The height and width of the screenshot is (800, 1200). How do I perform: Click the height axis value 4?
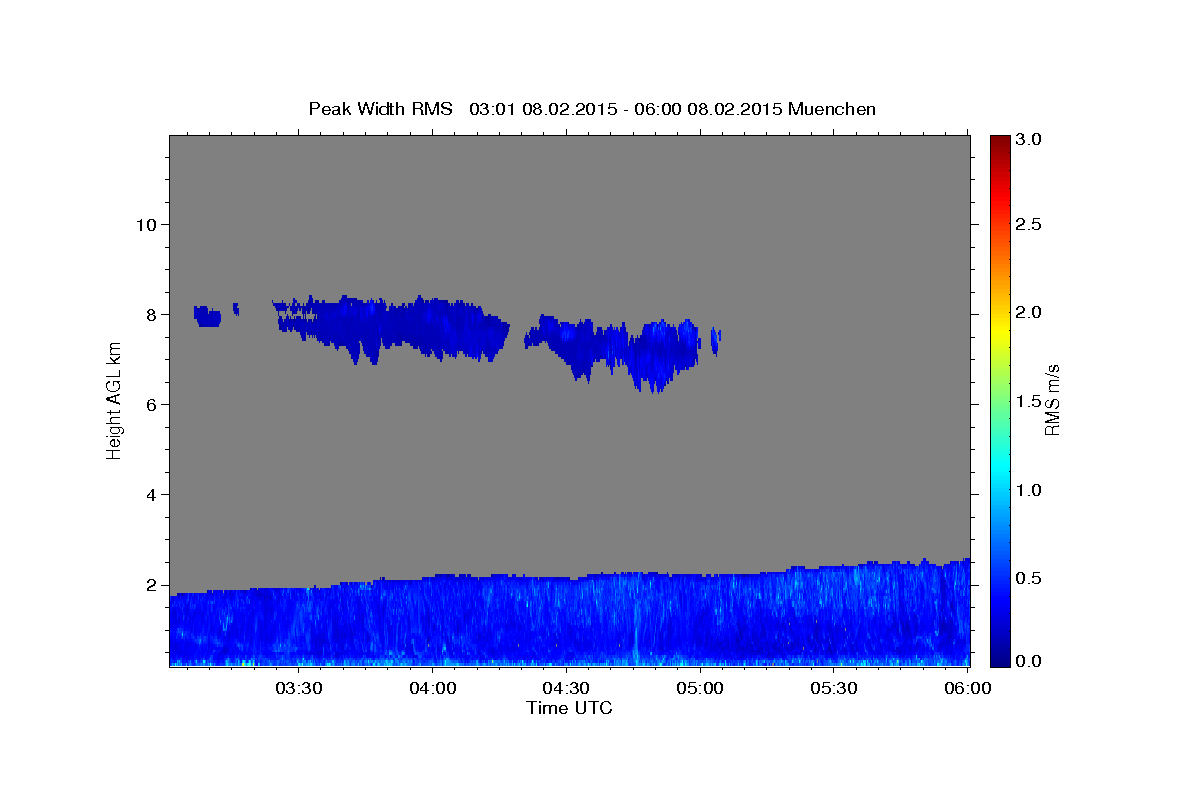tap(152, 495)
